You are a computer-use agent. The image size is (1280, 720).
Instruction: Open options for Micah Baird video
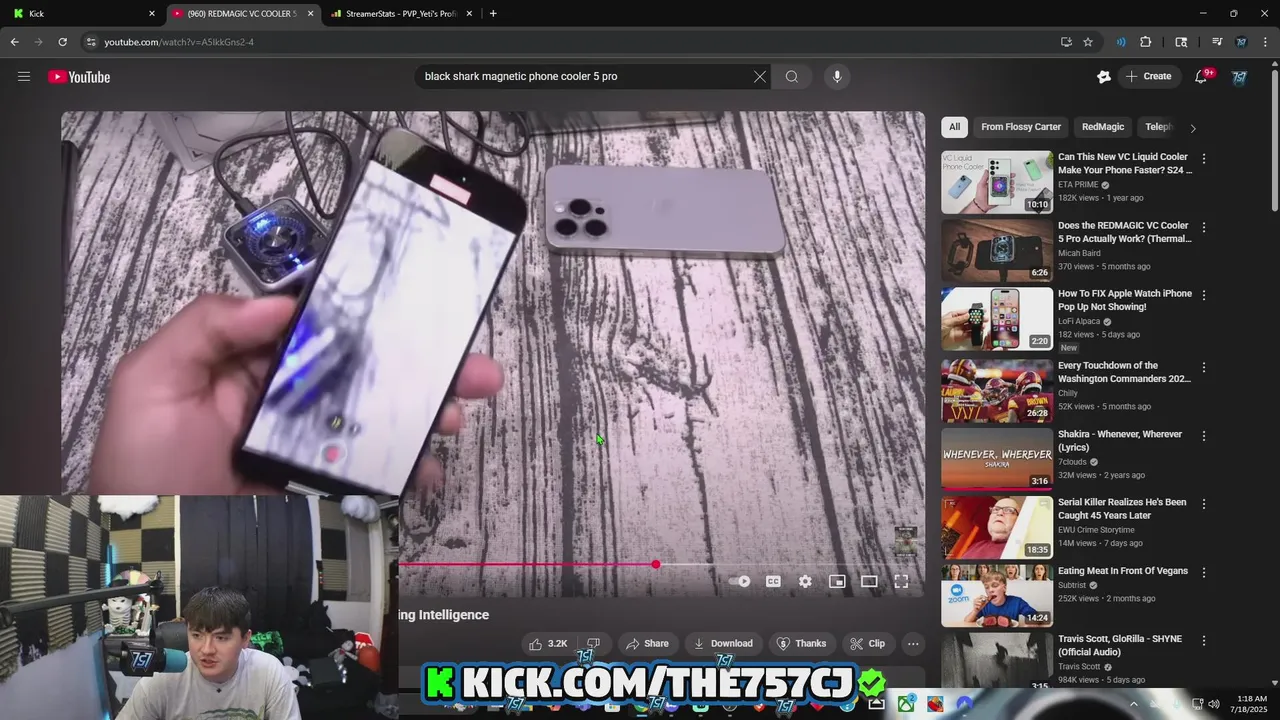pyautogui.click(x=1204, y=227)
